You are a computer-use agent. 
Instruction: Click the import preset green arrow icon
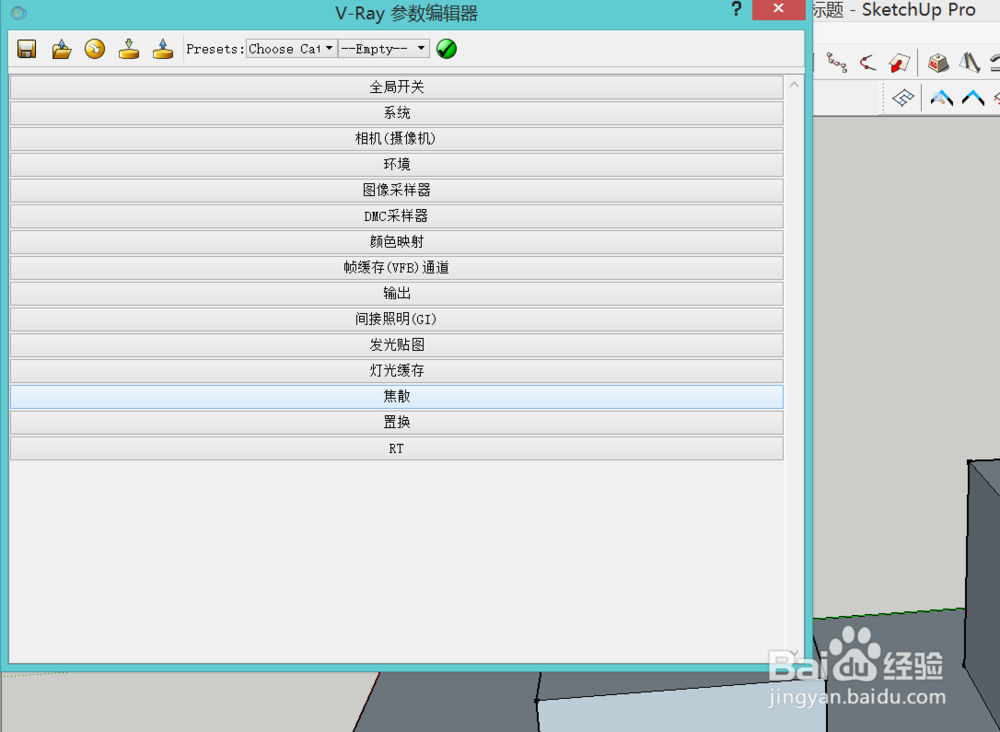[129, 49]
